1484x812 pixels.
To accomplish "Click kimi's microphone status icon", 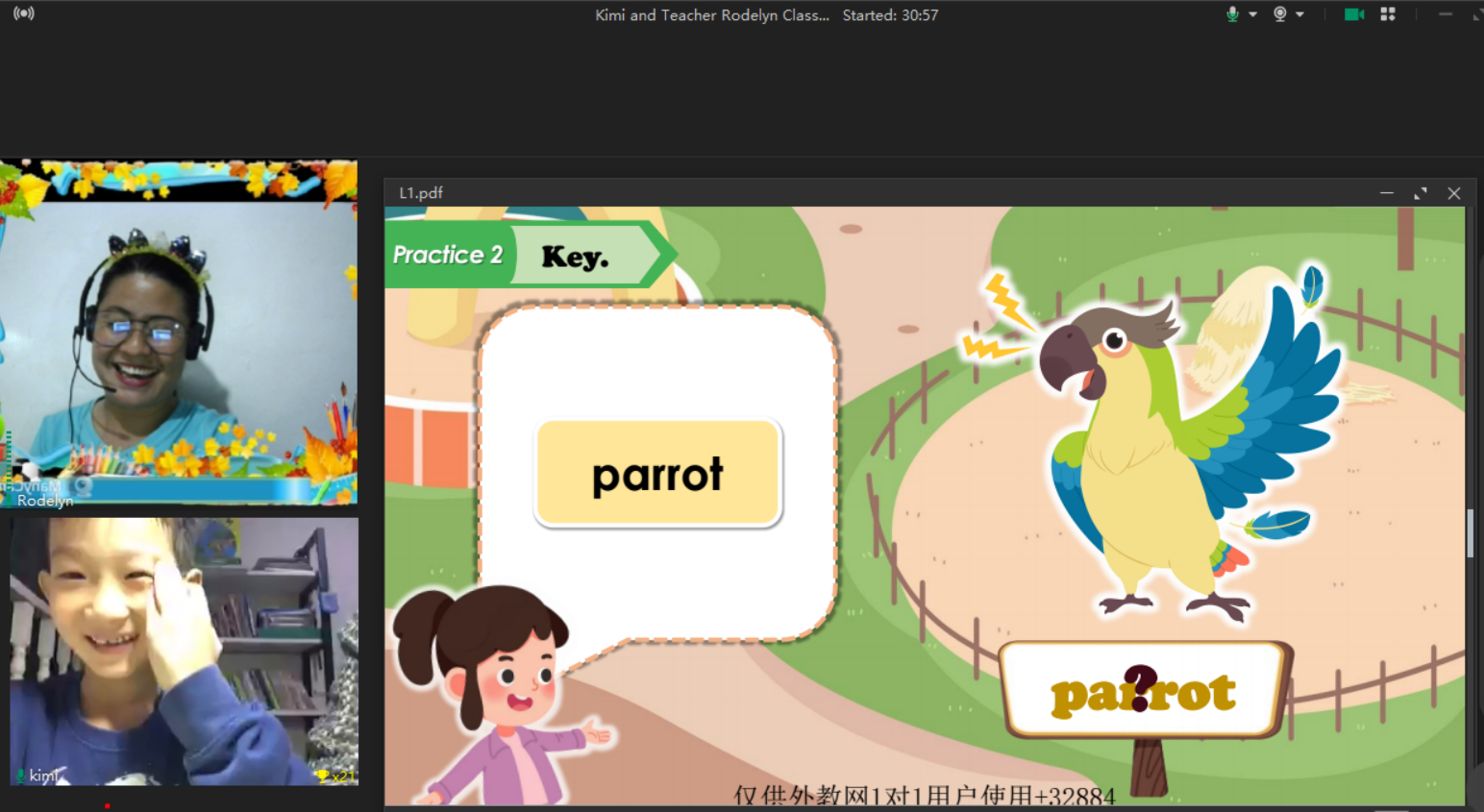I will click(20, 775).
